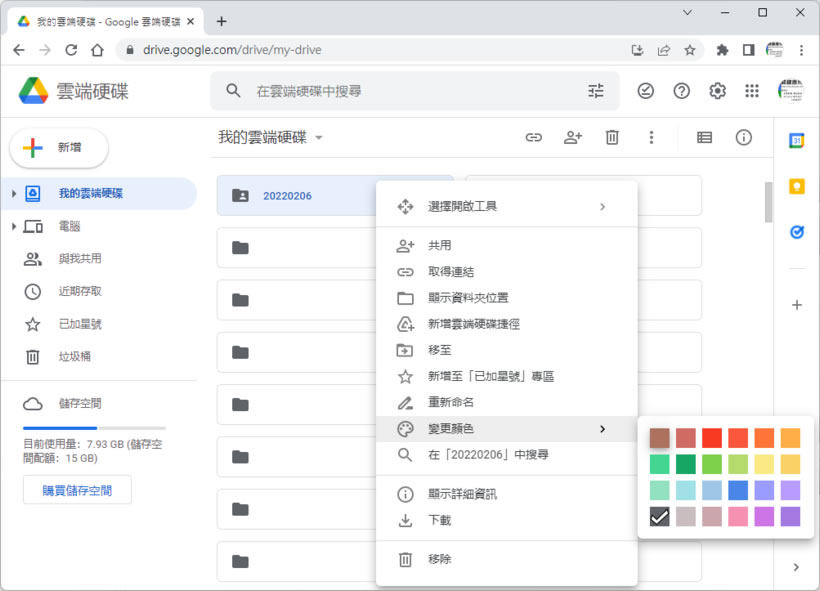Expand the 我的雲端硬碟 tree arrow in sidebar
This screenshot has width=820, height=591.
click(13, 194)
